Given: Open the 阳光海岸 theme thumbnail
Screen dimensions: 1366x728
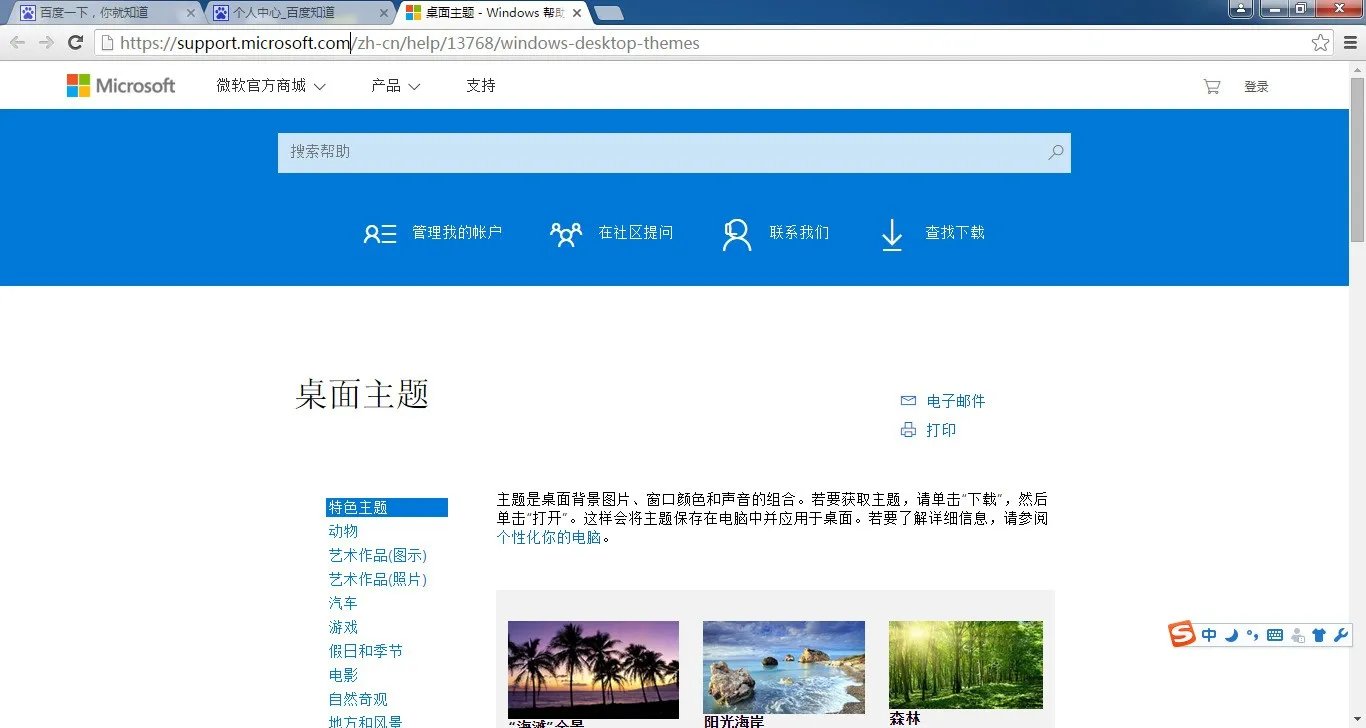Looking at the screenshot, I should (783, 668).
